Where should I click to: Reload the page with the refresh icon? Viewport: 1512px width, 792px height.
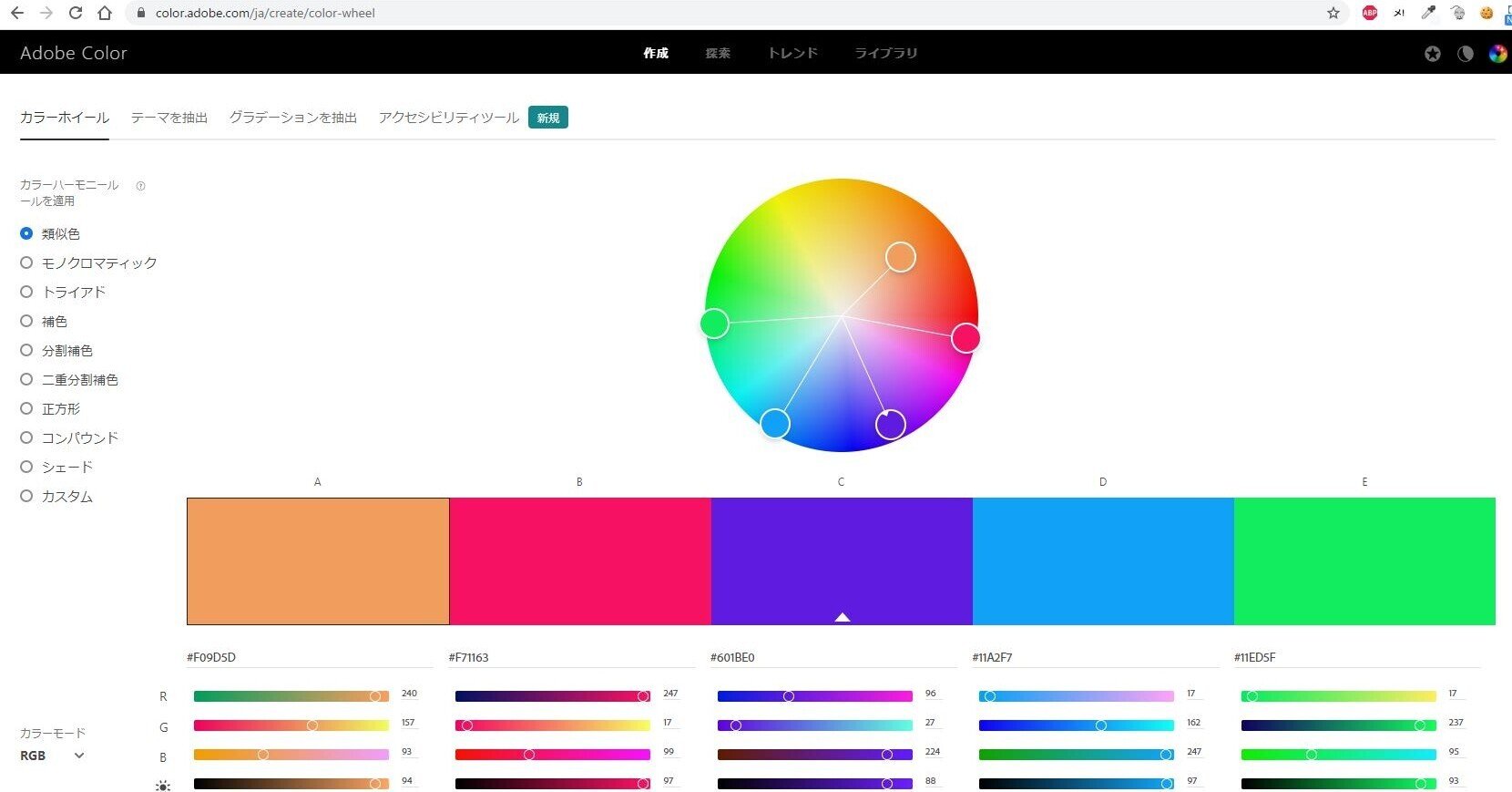tap(76, 13)
